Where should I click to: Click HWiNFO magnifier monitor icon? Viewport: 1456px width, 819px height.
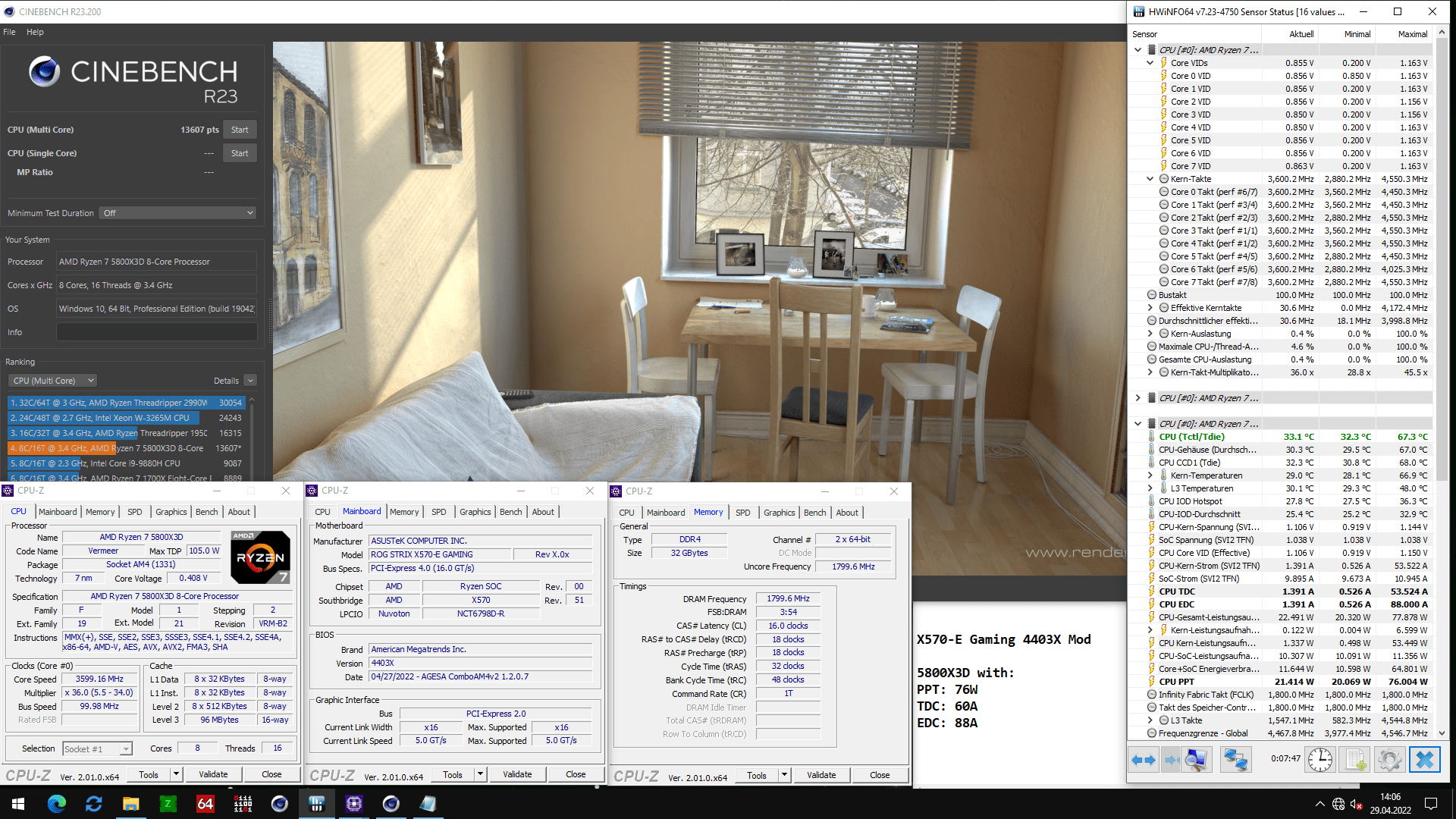point(1196,759)
